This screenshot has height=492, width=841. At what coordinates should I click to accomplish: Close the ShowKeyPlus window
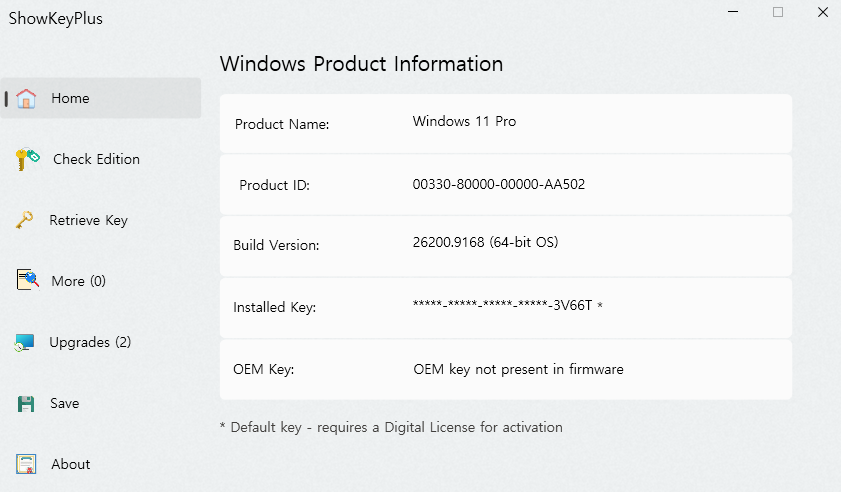point(823,12)
